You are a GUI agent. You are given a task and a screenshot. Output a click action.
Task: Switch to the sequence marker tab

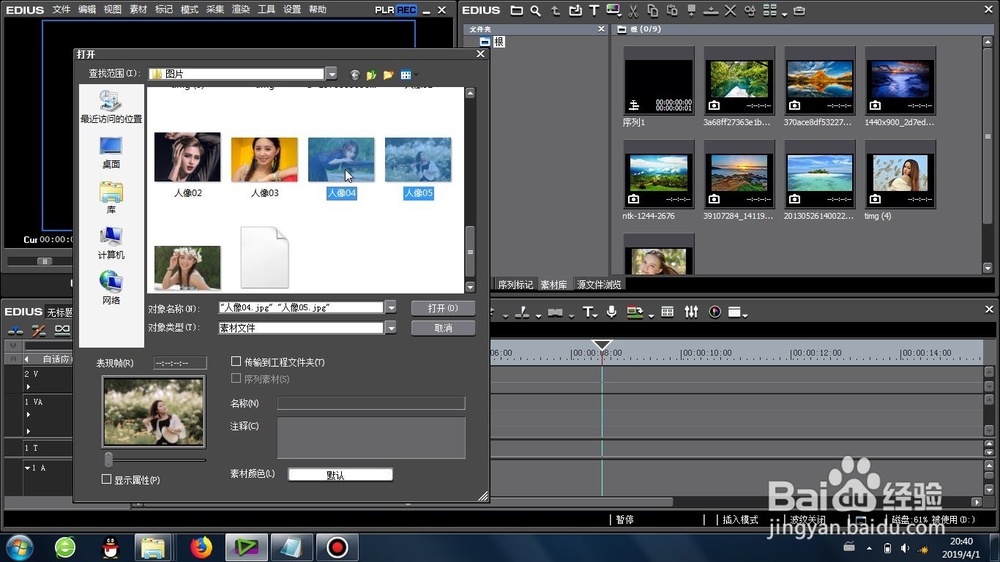pyautogui.click(x=515, y=285)
